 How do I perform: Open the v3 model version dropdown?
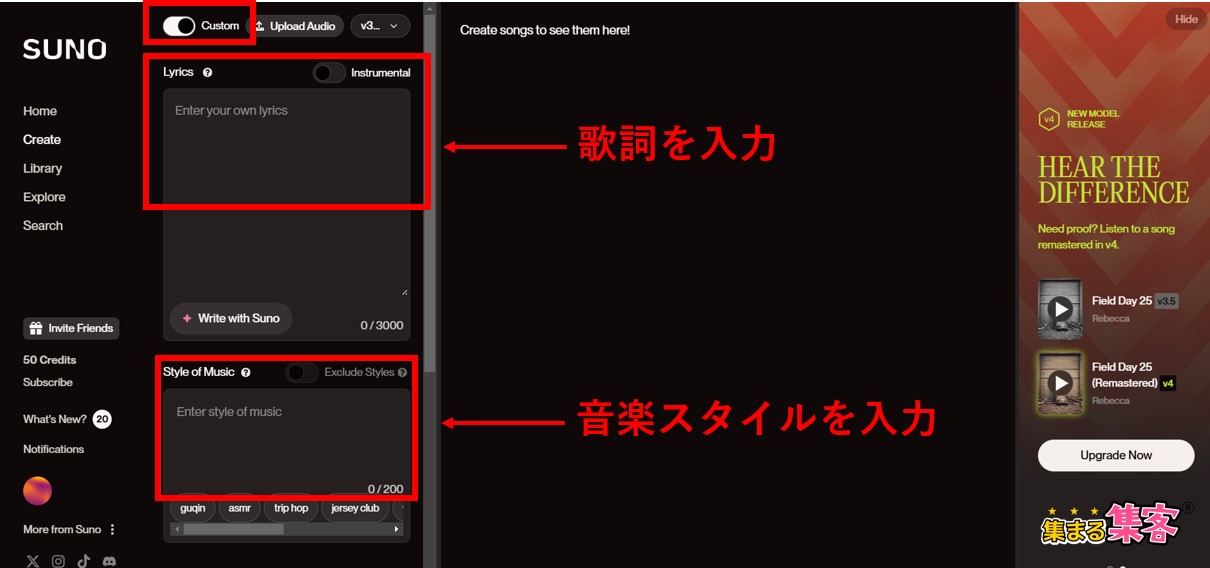click(x=380, y=26)
